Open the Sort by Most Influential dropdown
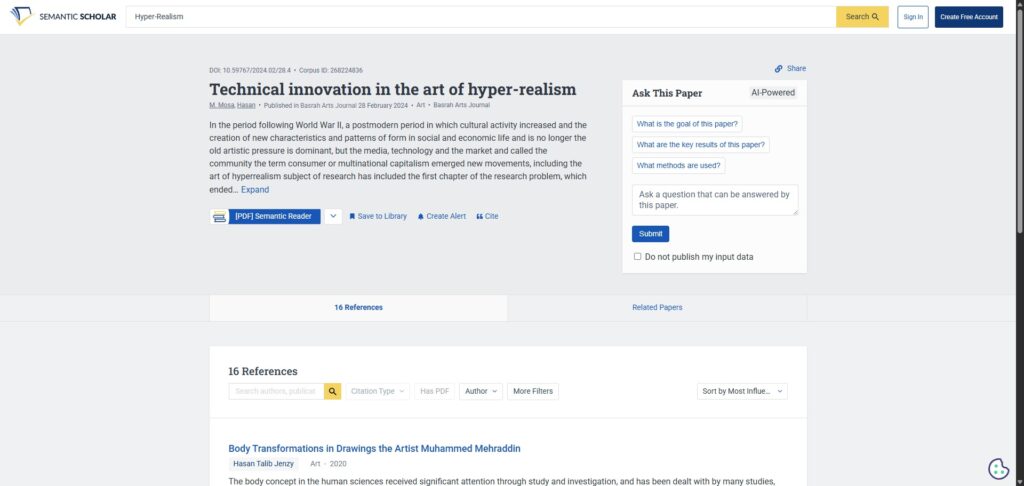This screenshot has height=486, width=1024. (x=742, y=391)
